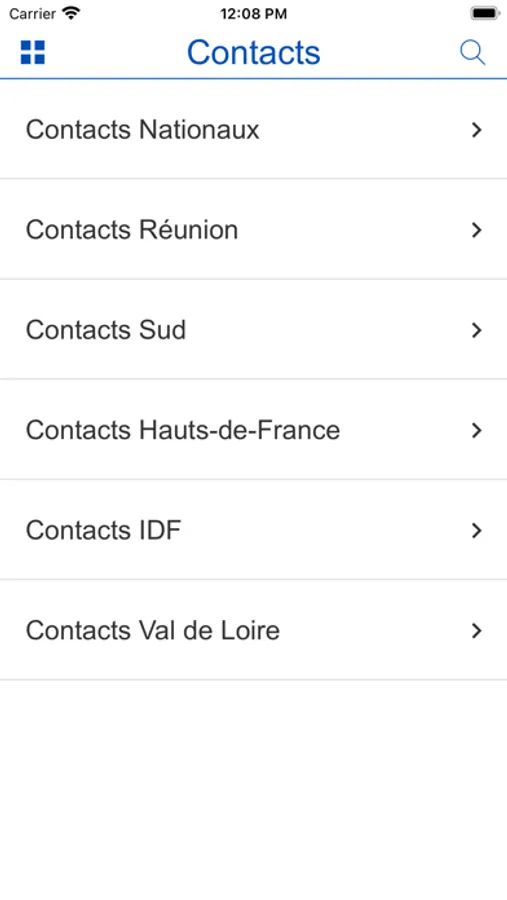Expand chevron next to Contacts Nationaux
This screenshot has width=507, height=900.
[476, 130]
